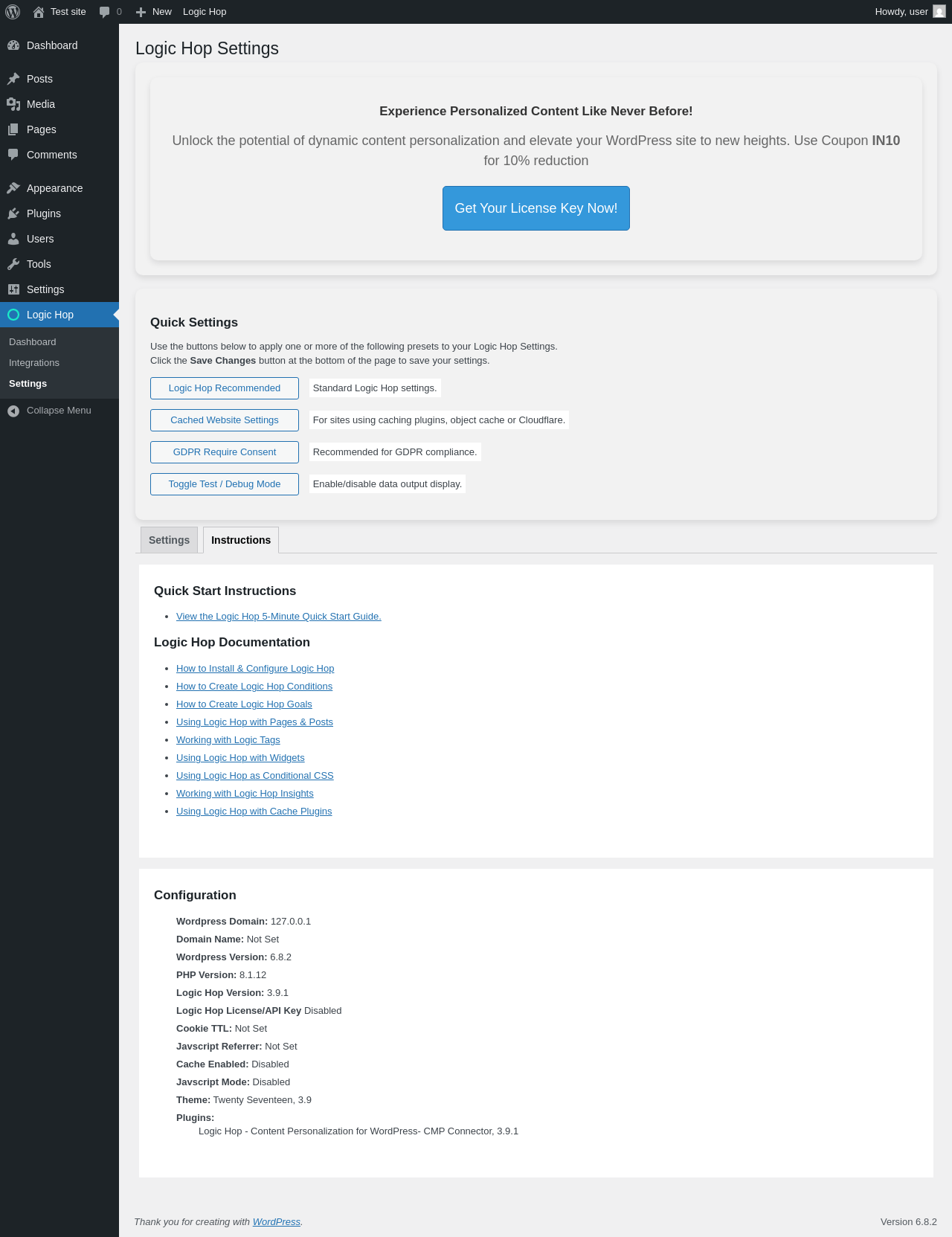Click the Appearance brush icon
Image resolution: width=952 pixels, height=1237 pixels.
tap(13, 188)
